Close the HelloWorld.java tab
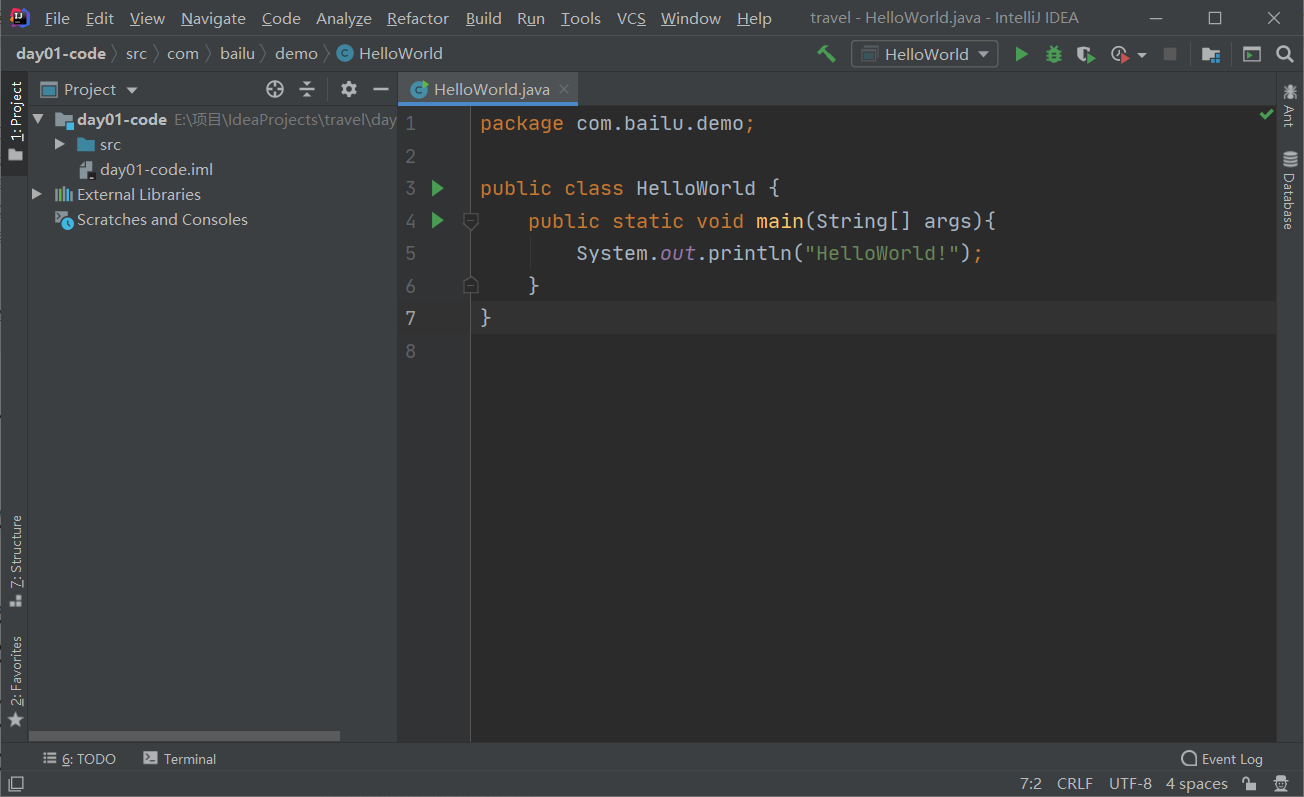Image resolution: width=1304 pixels, height=797 pixels. 564,89
